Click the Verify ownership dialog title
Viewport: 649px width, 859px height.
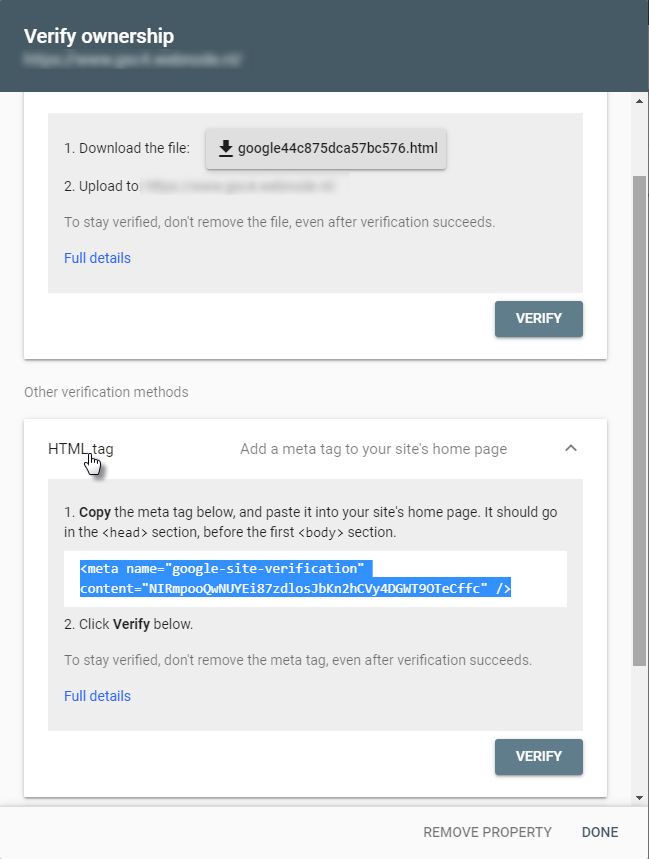(99, 37)
